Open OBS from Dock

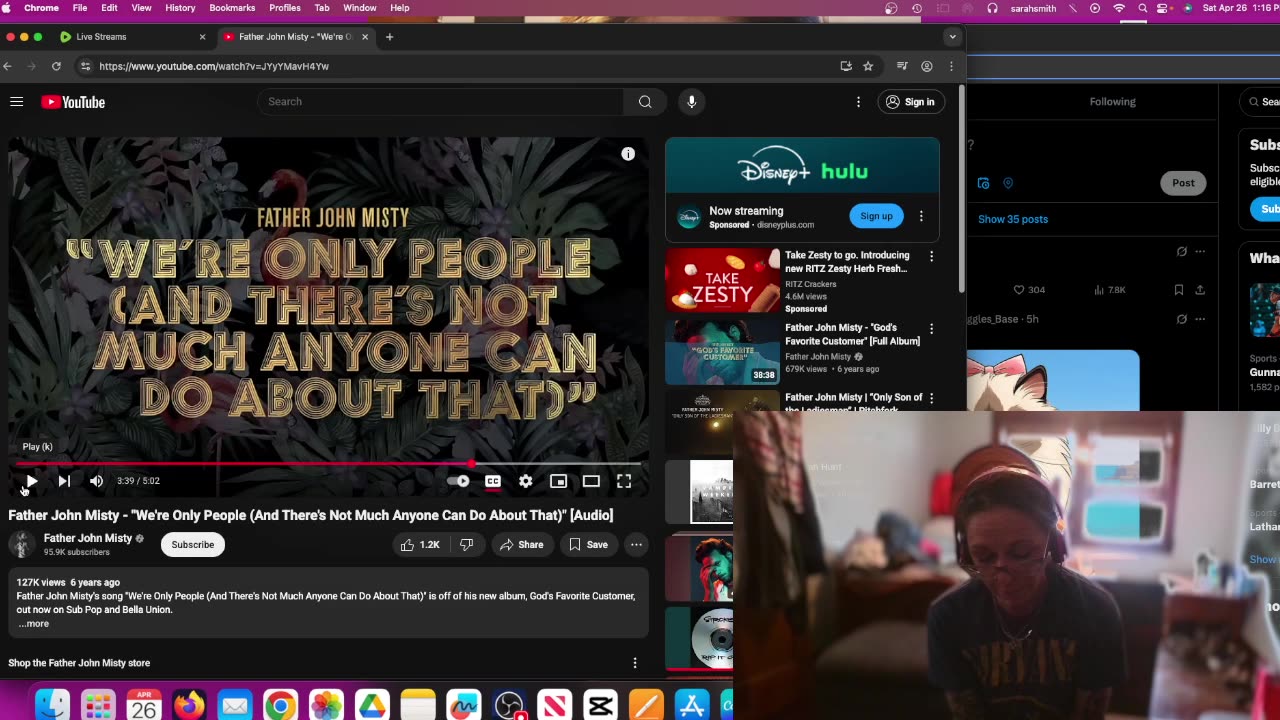[x=509, y=705]
